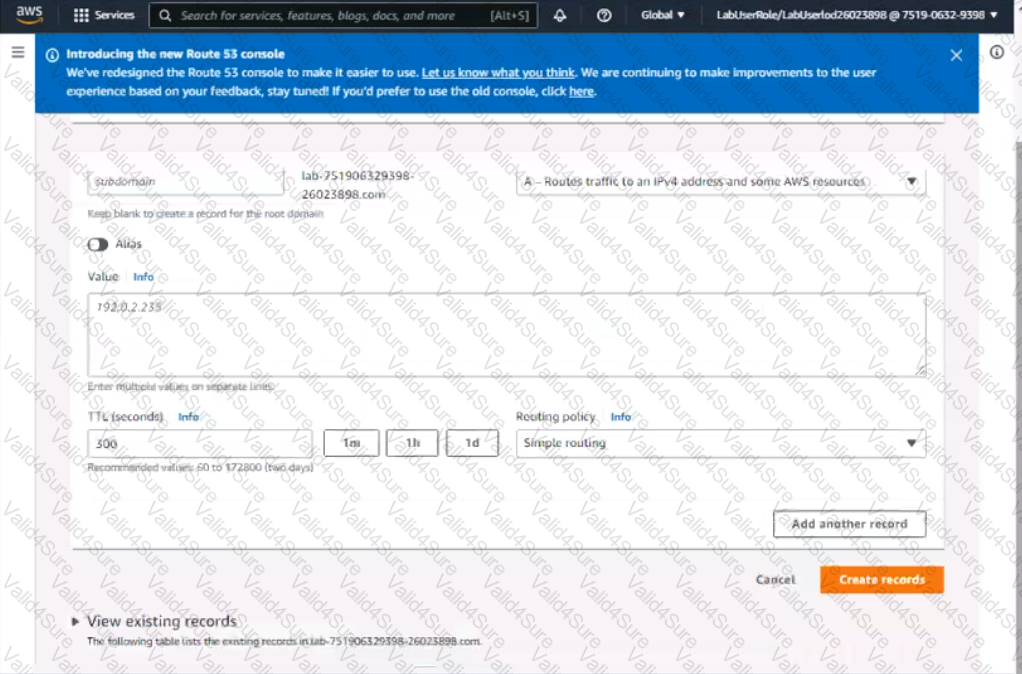Click the info circle icon at right edge
The image size is (1022, 674).
[997, 53]
